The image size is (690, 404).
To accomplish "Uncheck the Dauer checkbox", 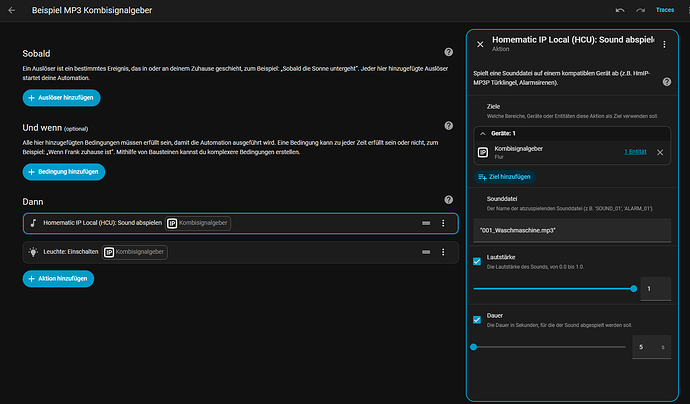I will click(477, 320).
